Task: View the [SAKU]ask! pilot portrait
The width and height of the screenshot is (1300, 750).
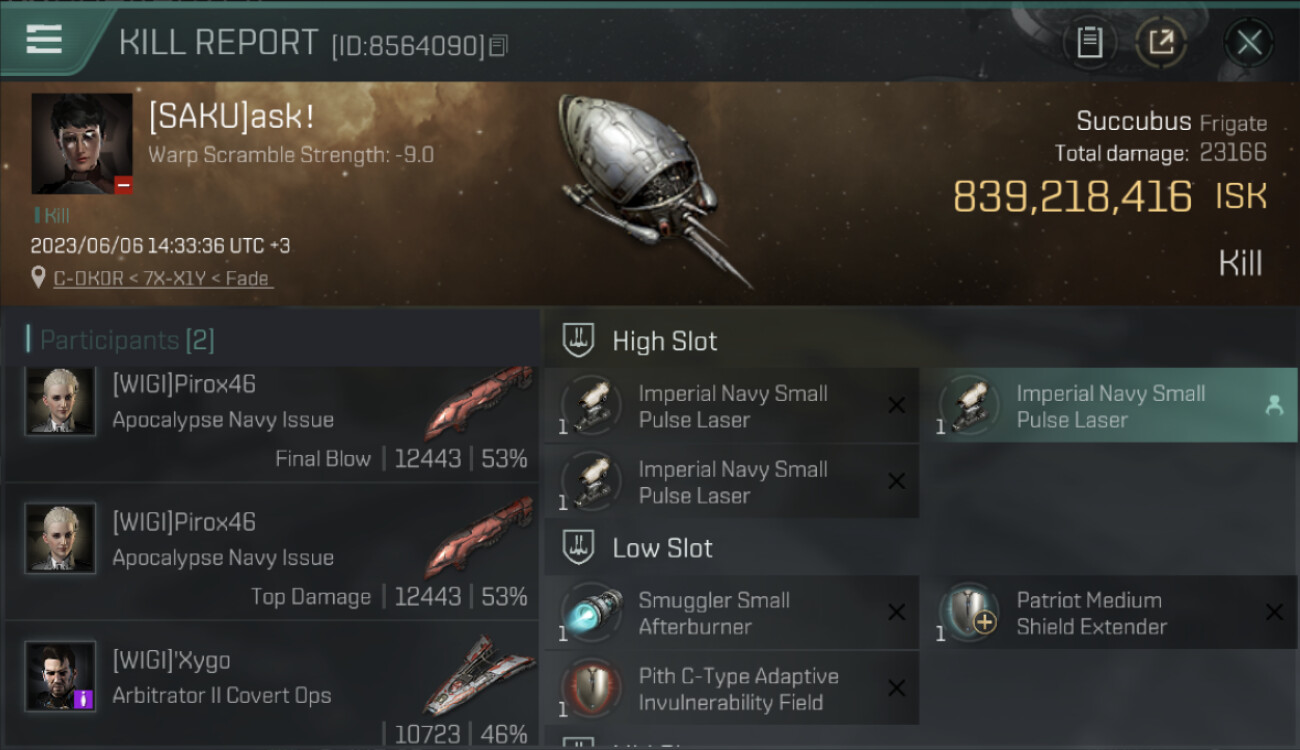Action: point(82,144)
